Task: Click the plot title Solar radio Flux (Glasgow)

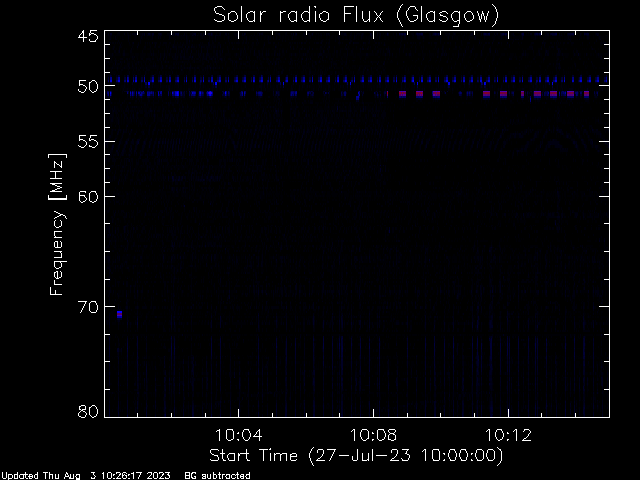Action: point(356,16)
